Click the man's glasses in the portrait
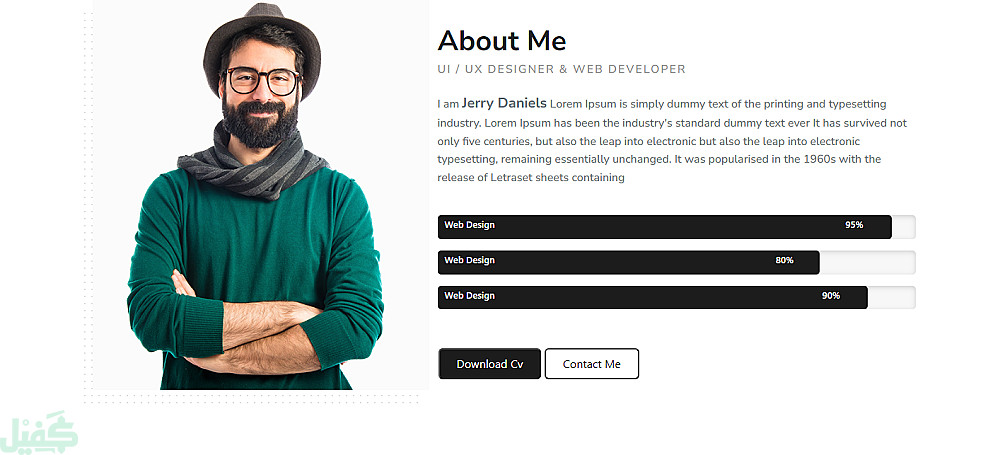Screen dimensions: 1000x455 click(262, 81)
